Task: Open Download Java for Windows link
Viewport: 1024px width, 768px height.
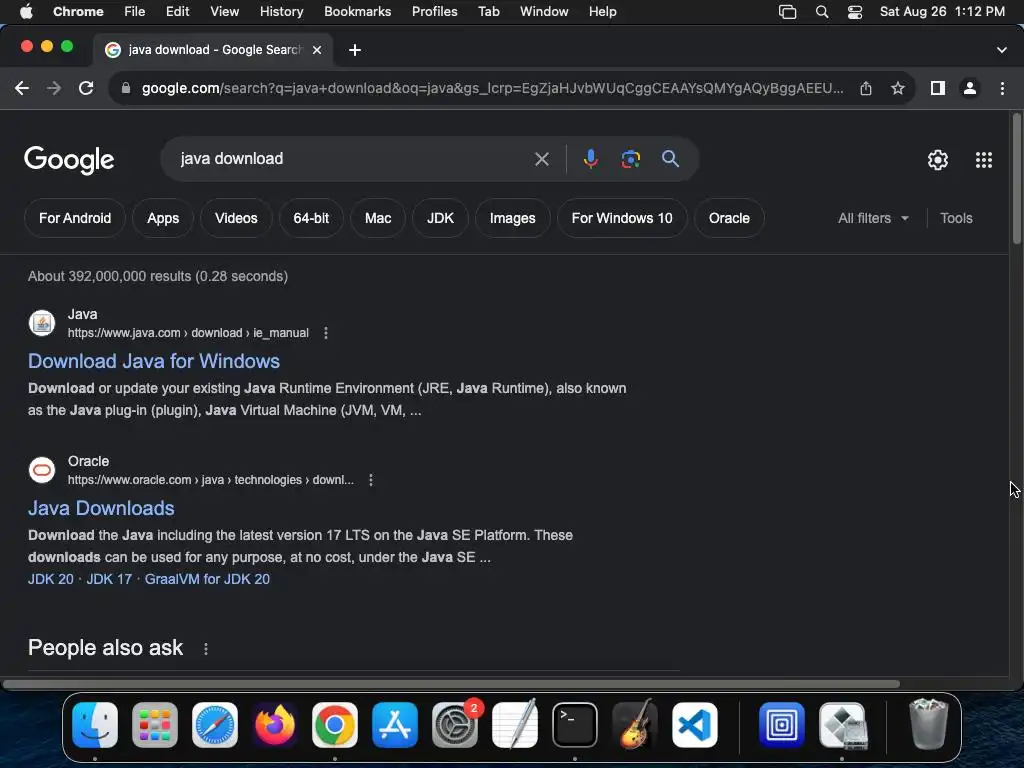Action: point(153,361)
